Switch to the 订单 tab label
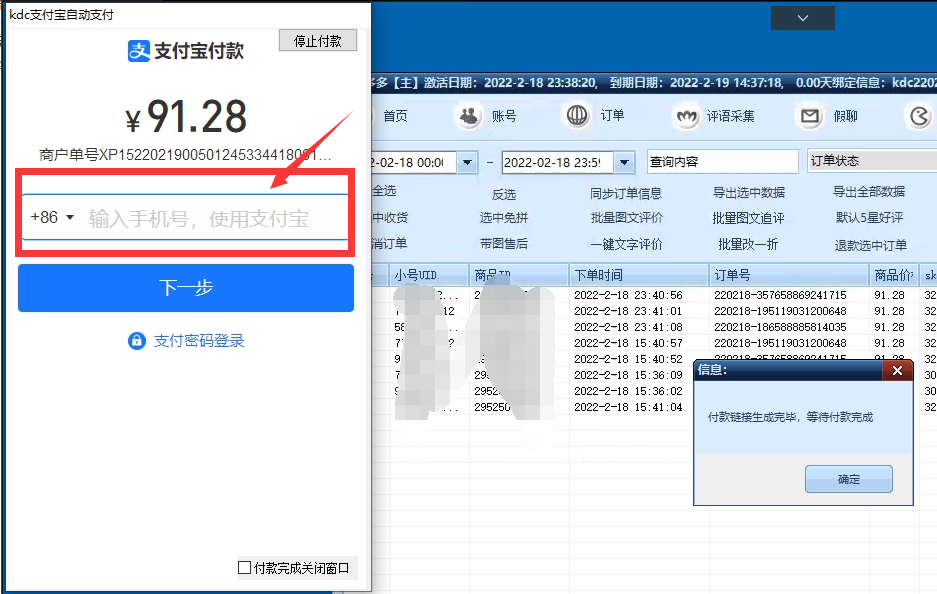937x594 pixels. point(612,115)
